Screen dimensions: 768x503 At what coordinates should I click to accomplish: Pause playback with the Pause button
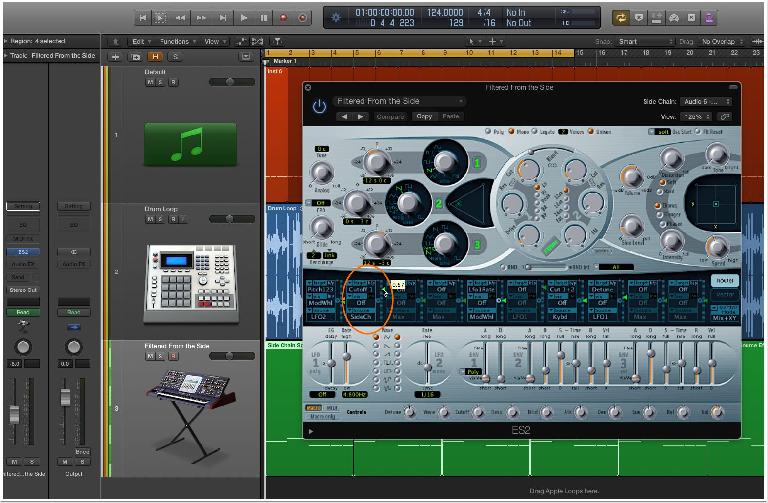264,18
